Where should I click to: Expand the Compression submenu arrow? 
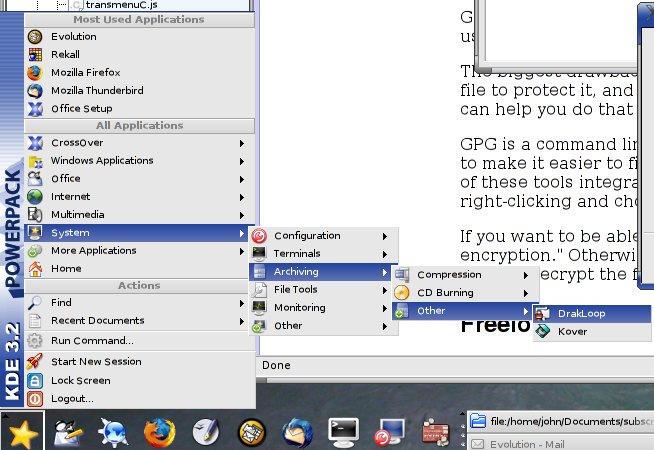tap(526, 275)
